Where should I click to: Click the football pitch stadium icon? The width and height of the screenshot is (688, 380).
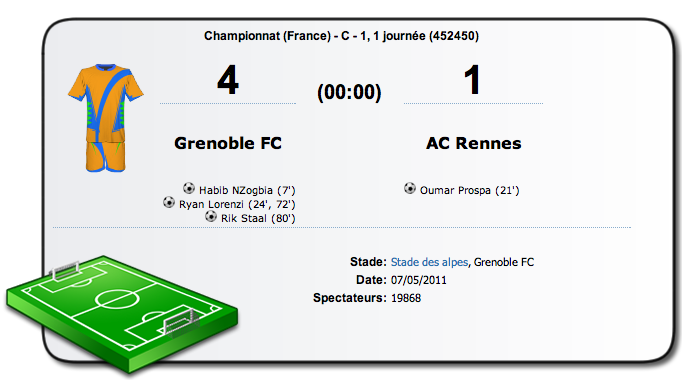(122, 313)
